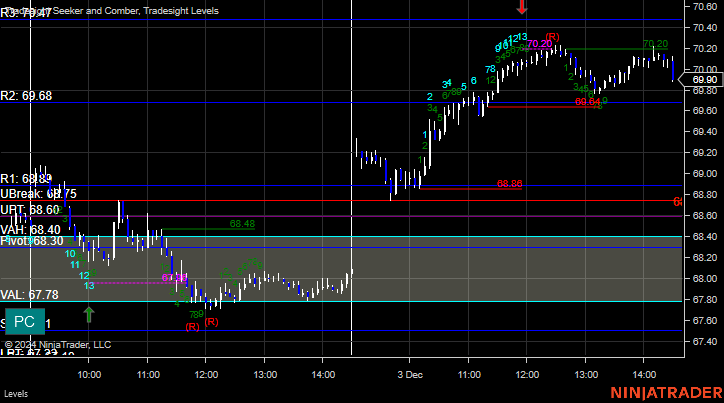The height and width of the screenshot is (403, 724).
Task: Click 68.20 on the price axis
Action: [x=705, y=258]
